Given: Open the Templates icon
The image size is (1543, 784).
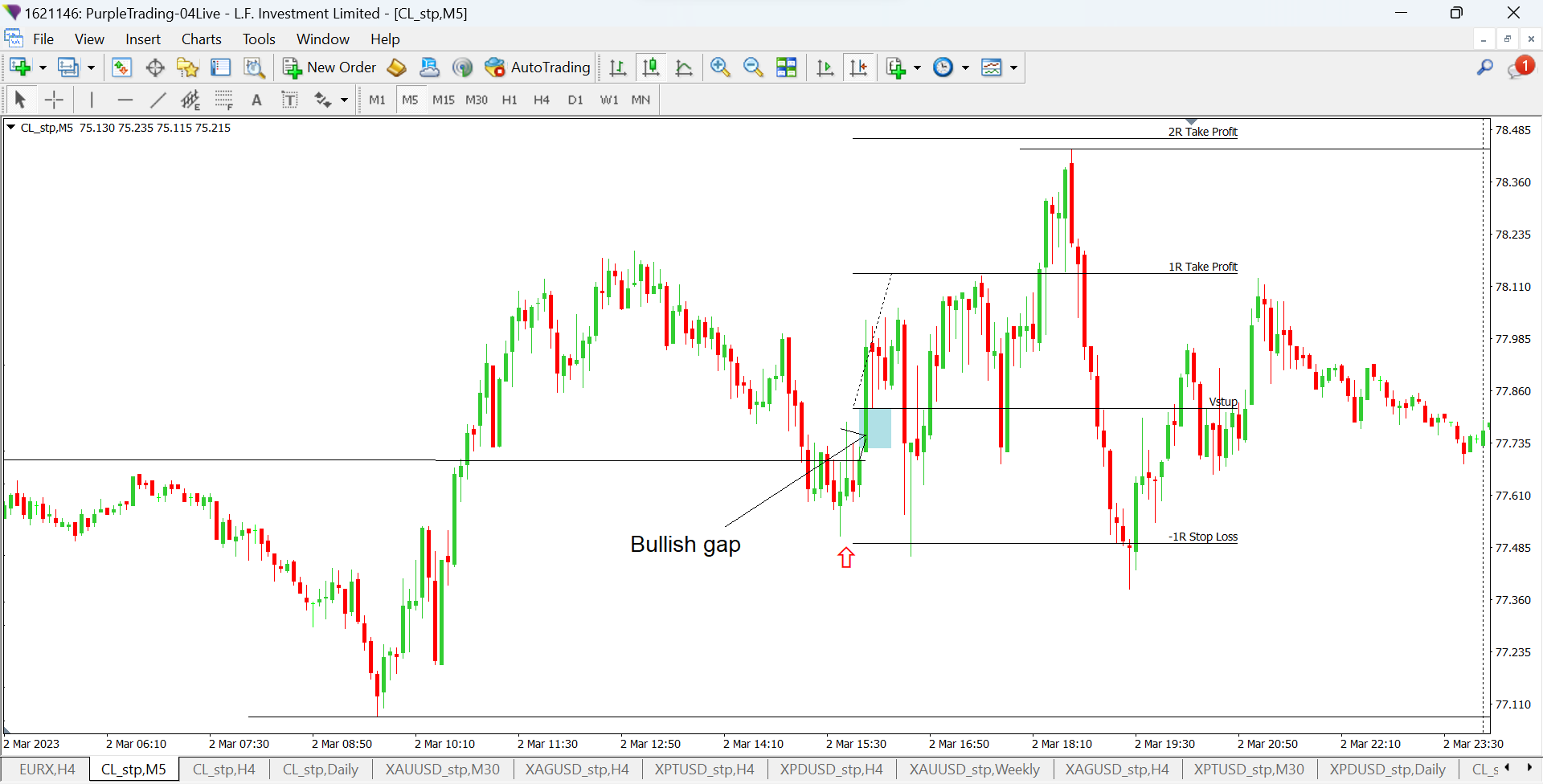Looking at the screenshot, I should [992, 67].
